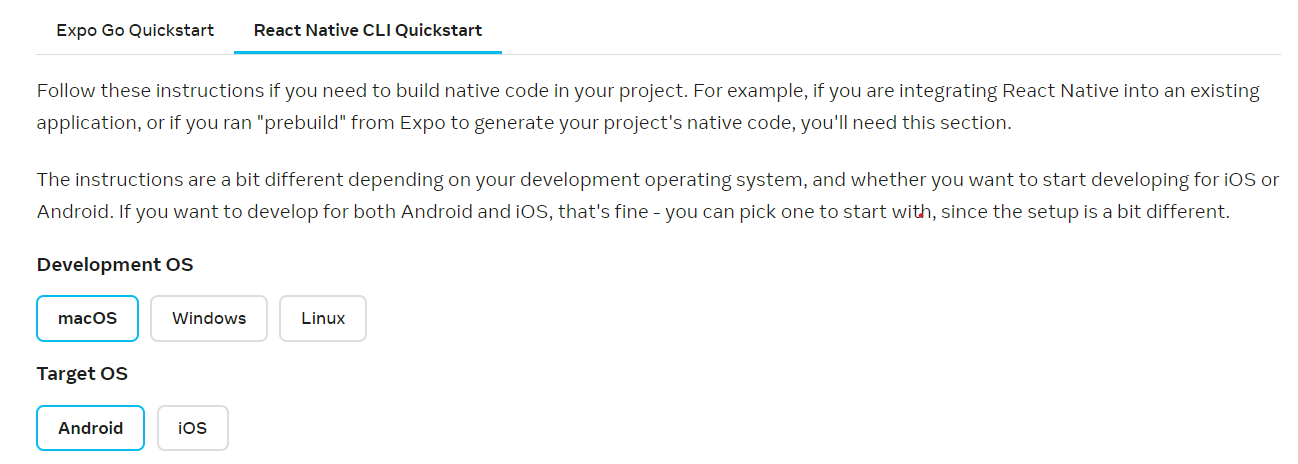The image size is (1298, 464).
Task: Click the paragraph starting 'Follow these instructions'
Action: (x=648, y=107)
